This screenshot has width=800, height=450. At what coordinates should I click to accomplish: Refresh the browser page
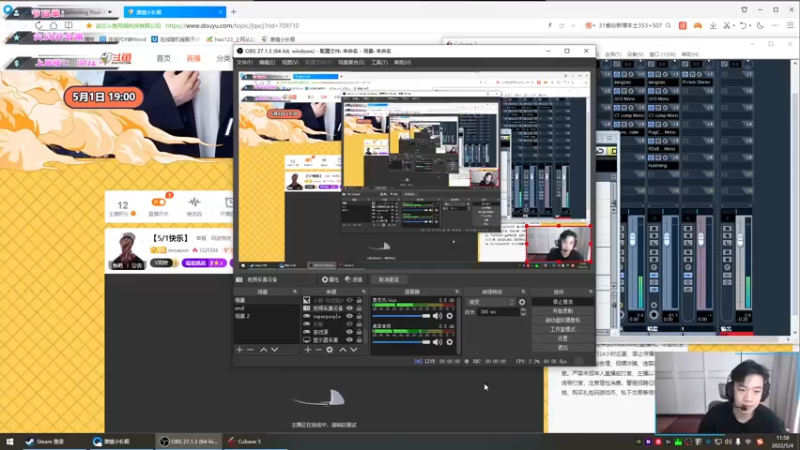tap(39, 26)
